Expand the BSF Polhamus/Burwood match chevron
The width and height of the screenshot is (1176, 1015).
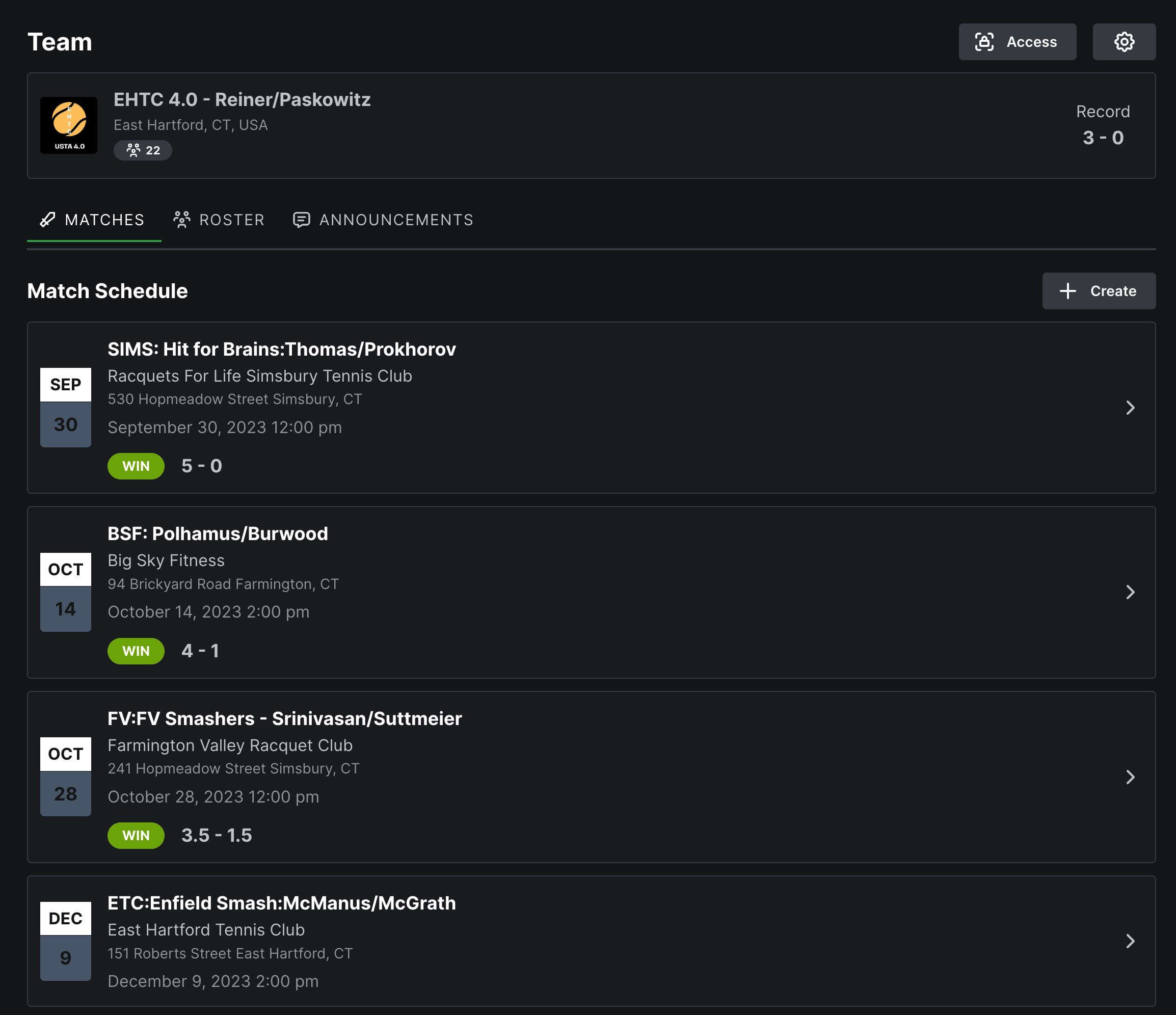tap(1130, 592)
